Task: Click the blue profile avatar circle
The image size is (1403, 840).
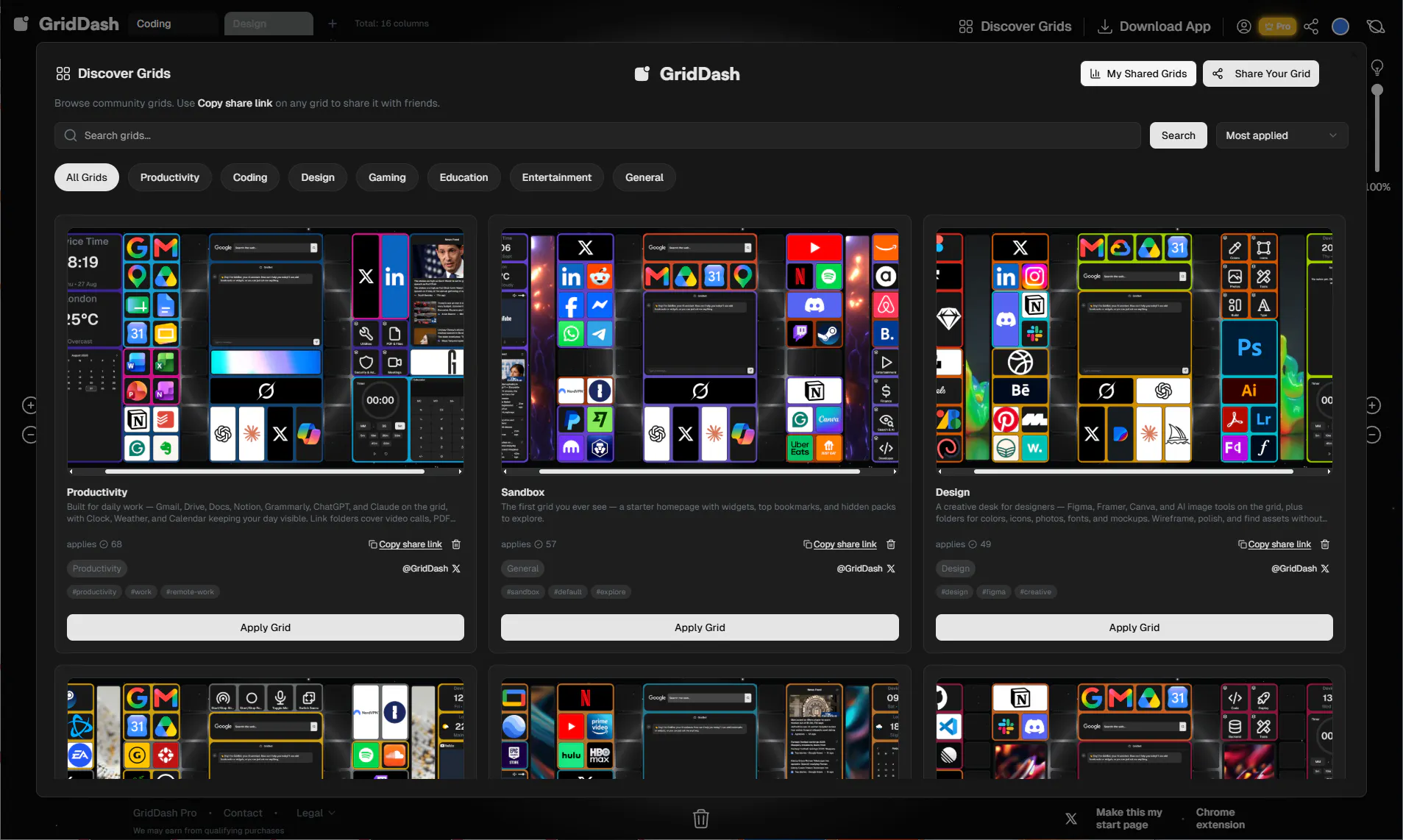Action: click(1340, 26)
